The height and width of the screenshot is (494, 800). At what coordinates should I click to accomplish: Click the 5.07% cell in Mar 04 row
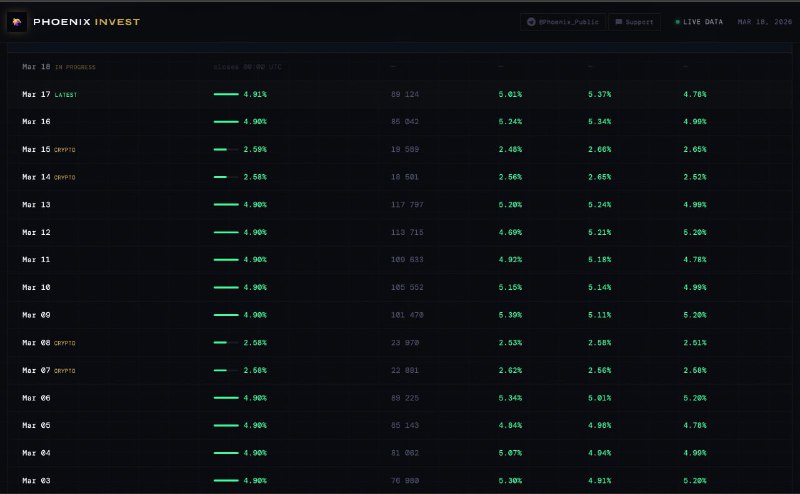(510, 453)
